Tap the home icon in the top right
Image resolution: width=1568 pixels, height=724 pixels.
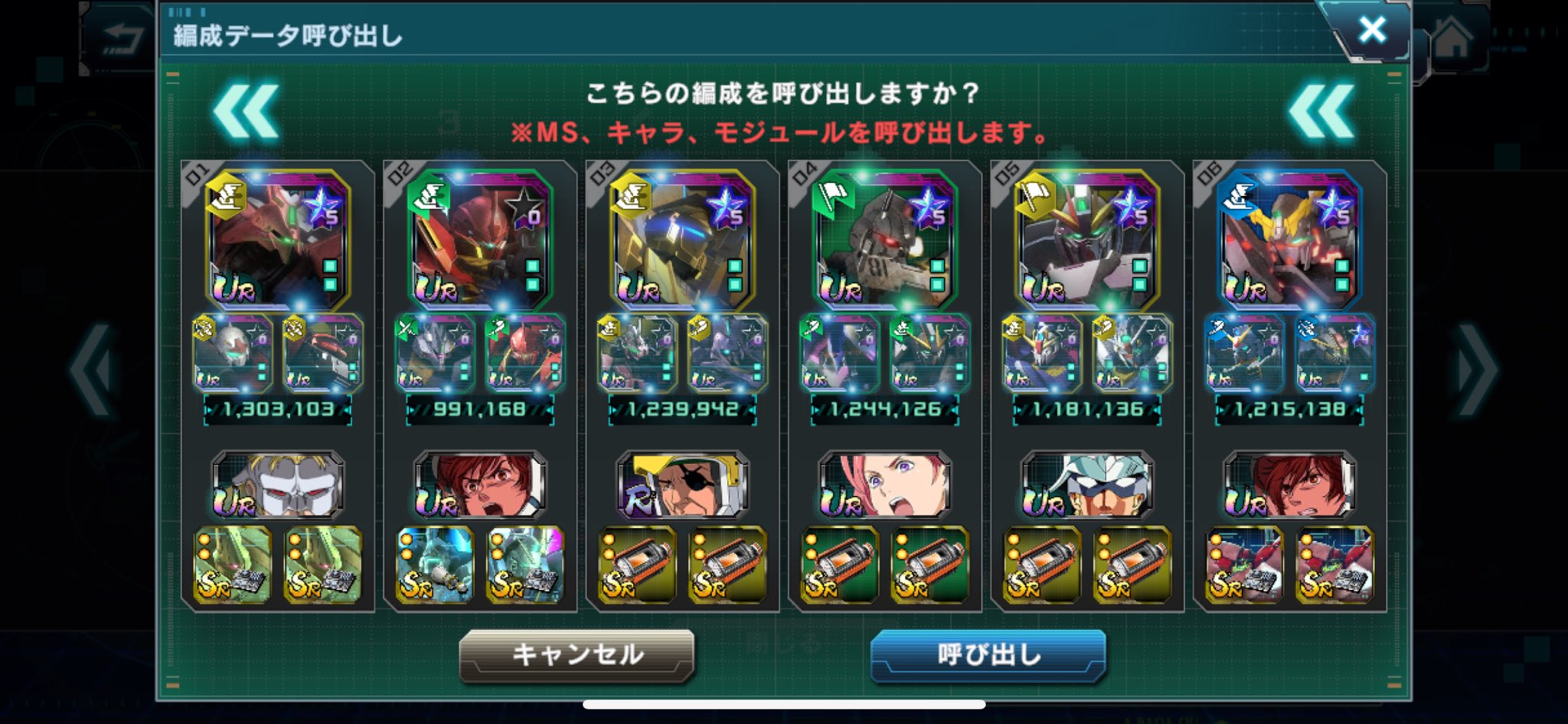click(x=1452, y=38)
